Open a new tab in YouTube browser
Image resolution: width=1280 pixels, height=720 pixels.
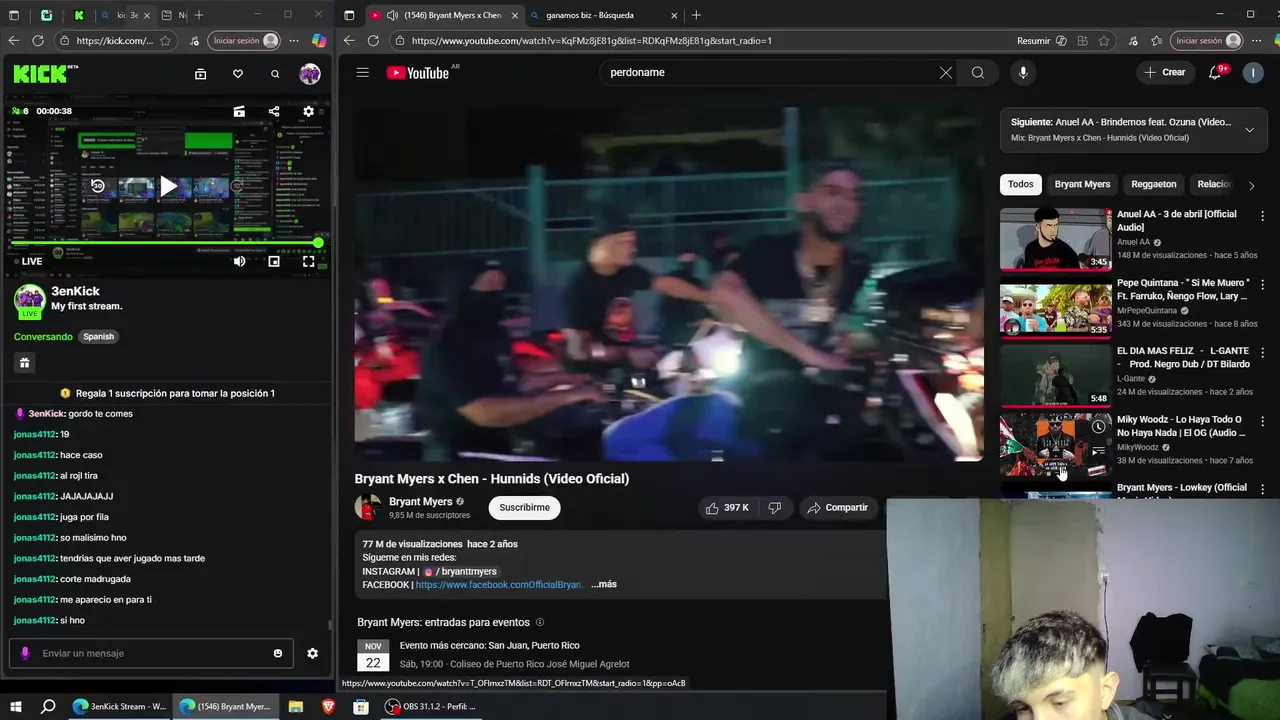[696, 15]
